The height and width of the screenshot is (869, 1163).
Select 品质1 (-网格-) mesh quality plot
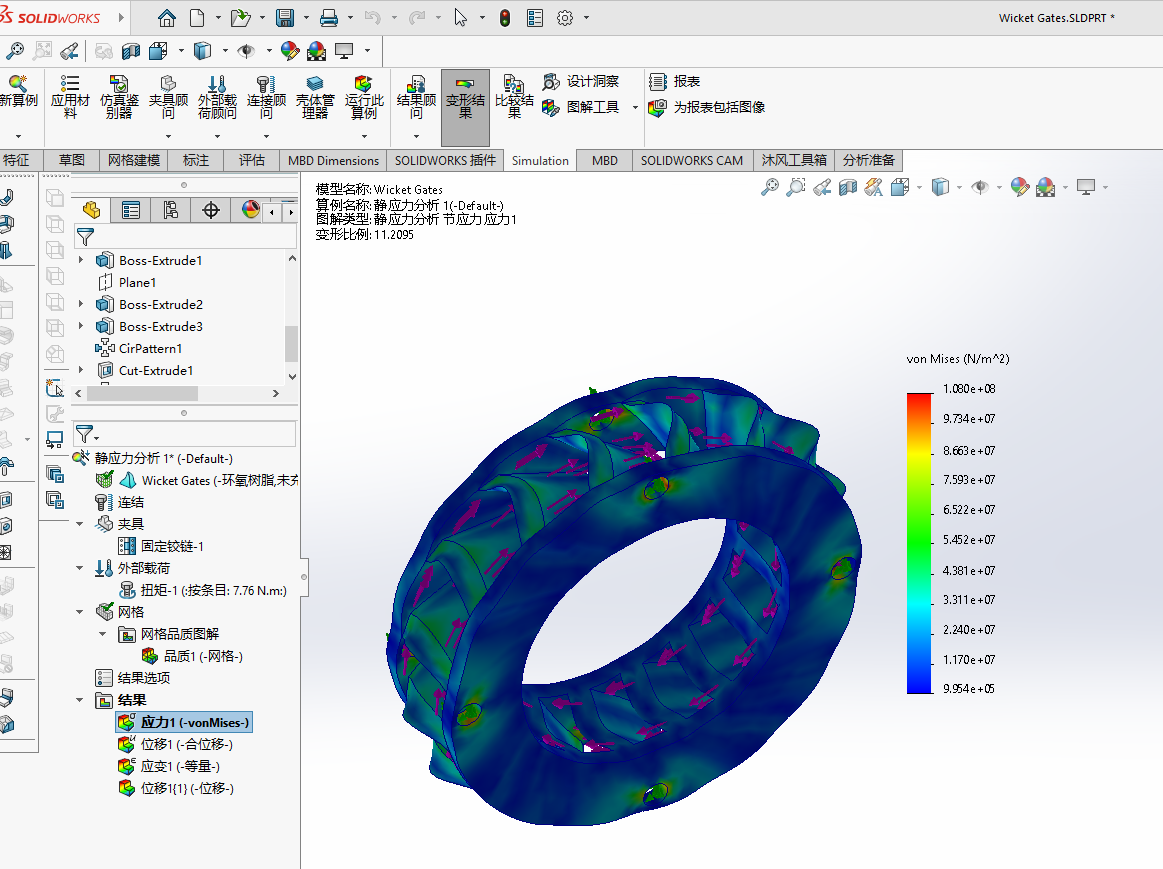click(x=192, y=656)
